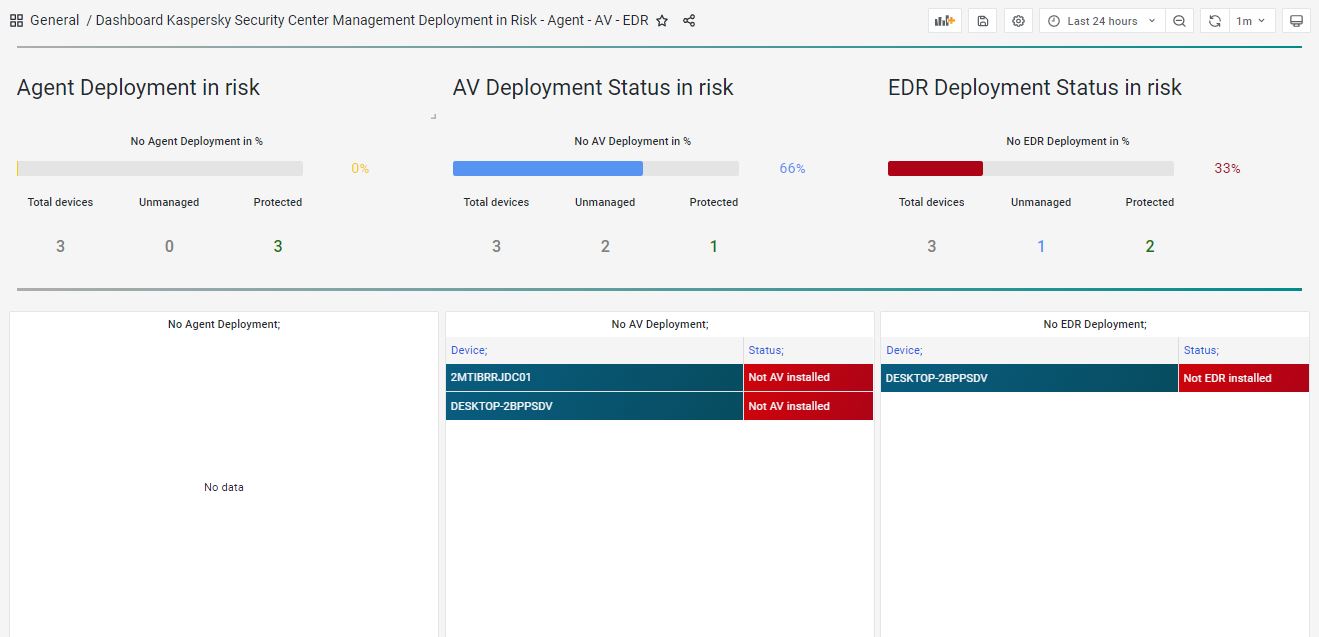Click the EDR Deployment Status in risk heading
Viewport: 1319px width, 637px height.
[x=1035, y=88]
